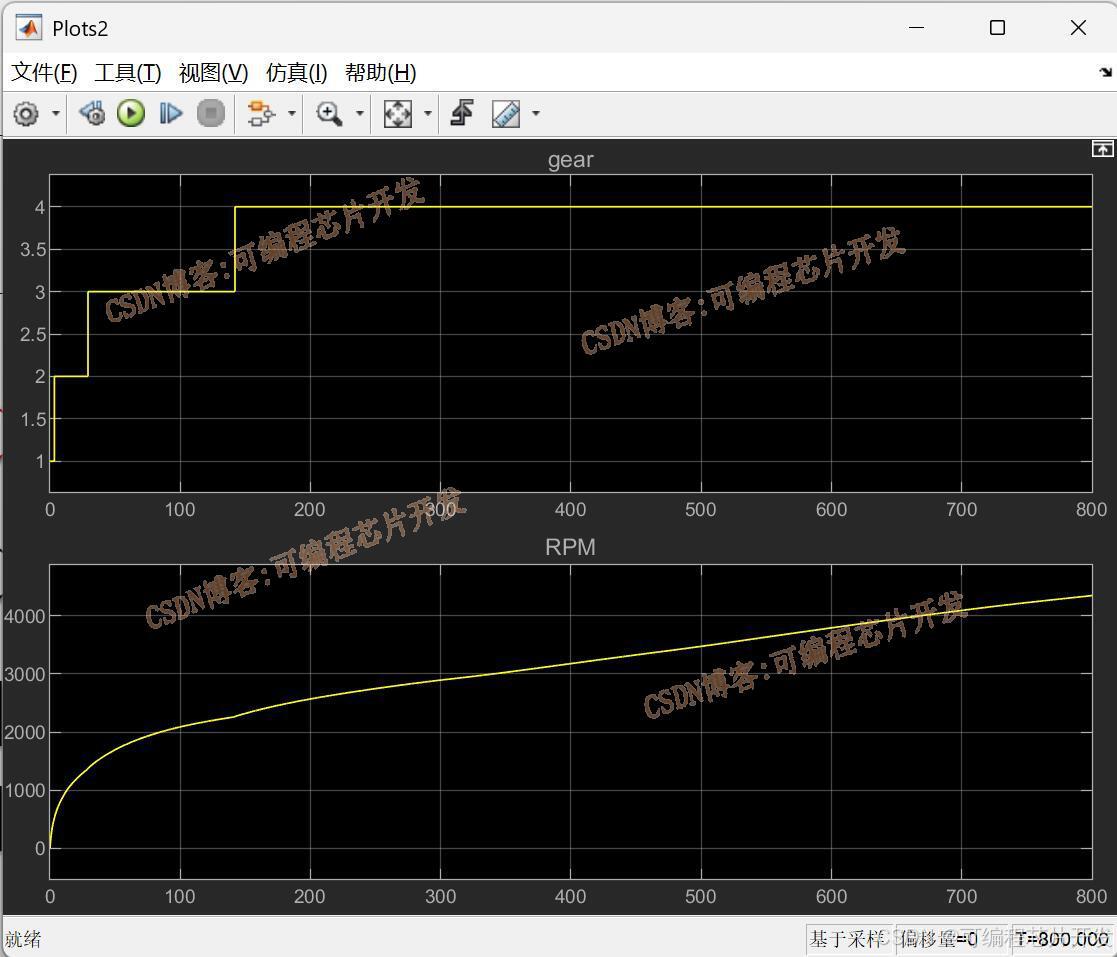Maximize the gear axes using corner icon
1117x957 pixels.
pyautogui.click(x=1102, y=148)
